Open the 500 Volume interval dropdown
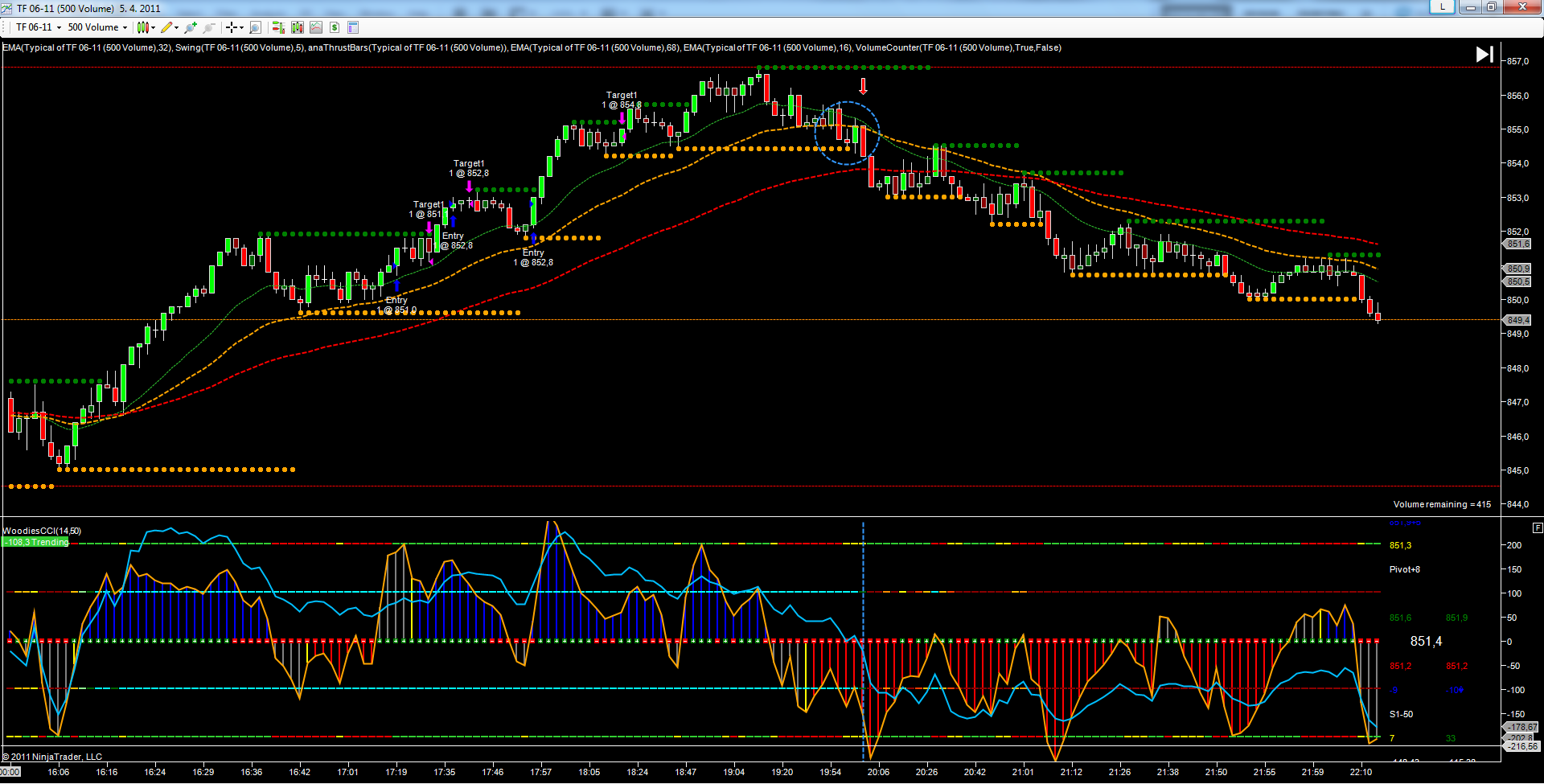 tap(97, 27)
